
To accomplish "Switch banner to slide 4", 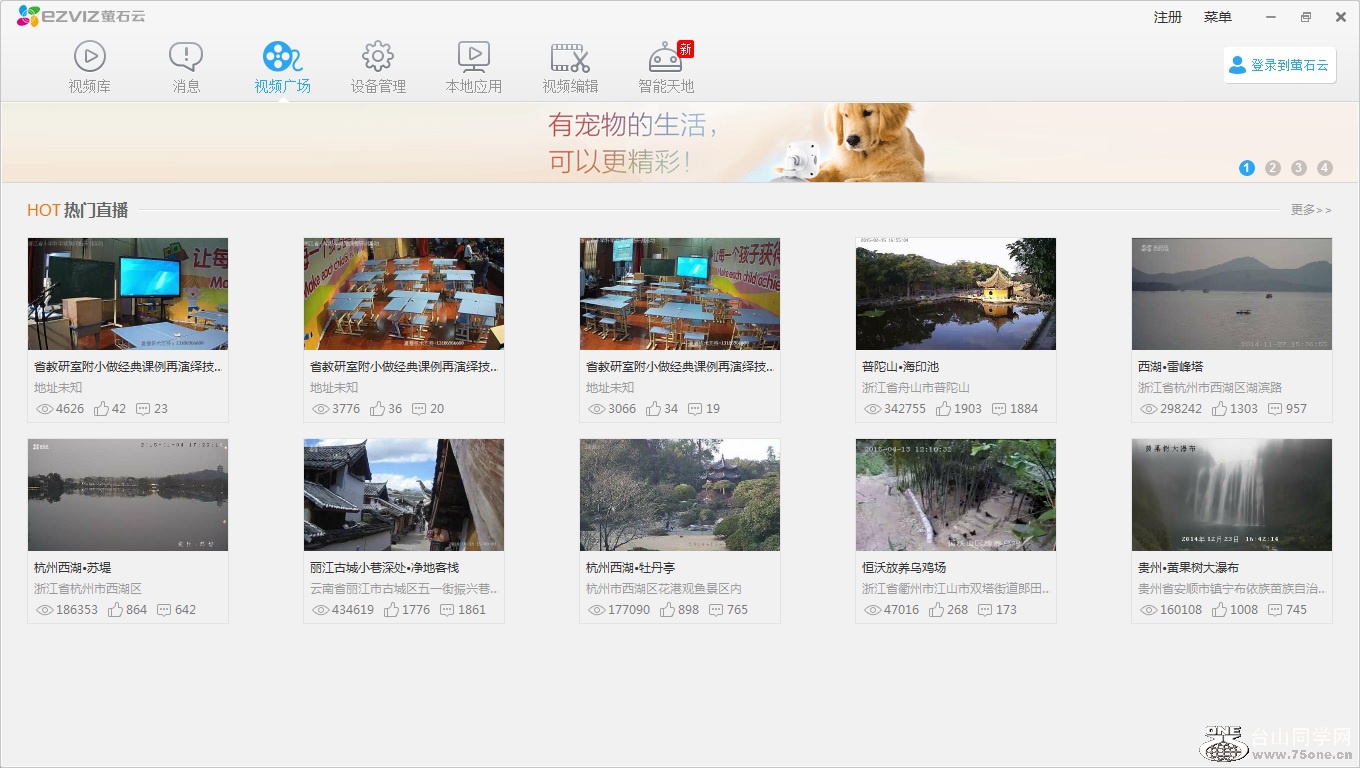I will [1325, 168].
